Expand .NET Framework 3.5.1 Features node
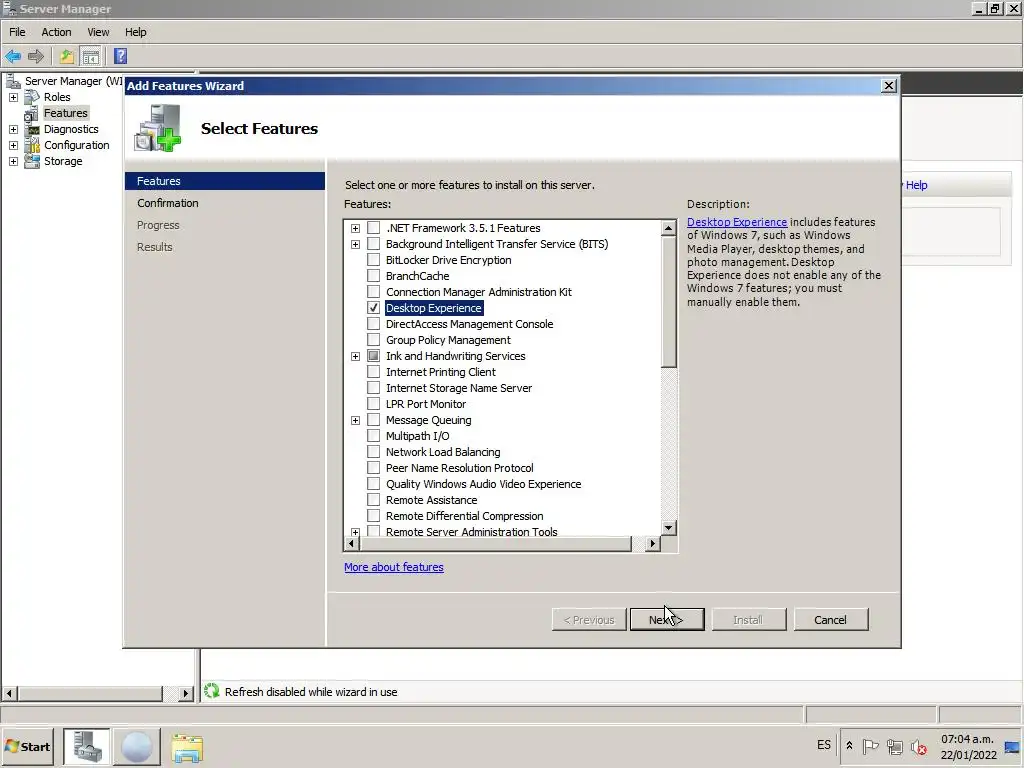 355,228
